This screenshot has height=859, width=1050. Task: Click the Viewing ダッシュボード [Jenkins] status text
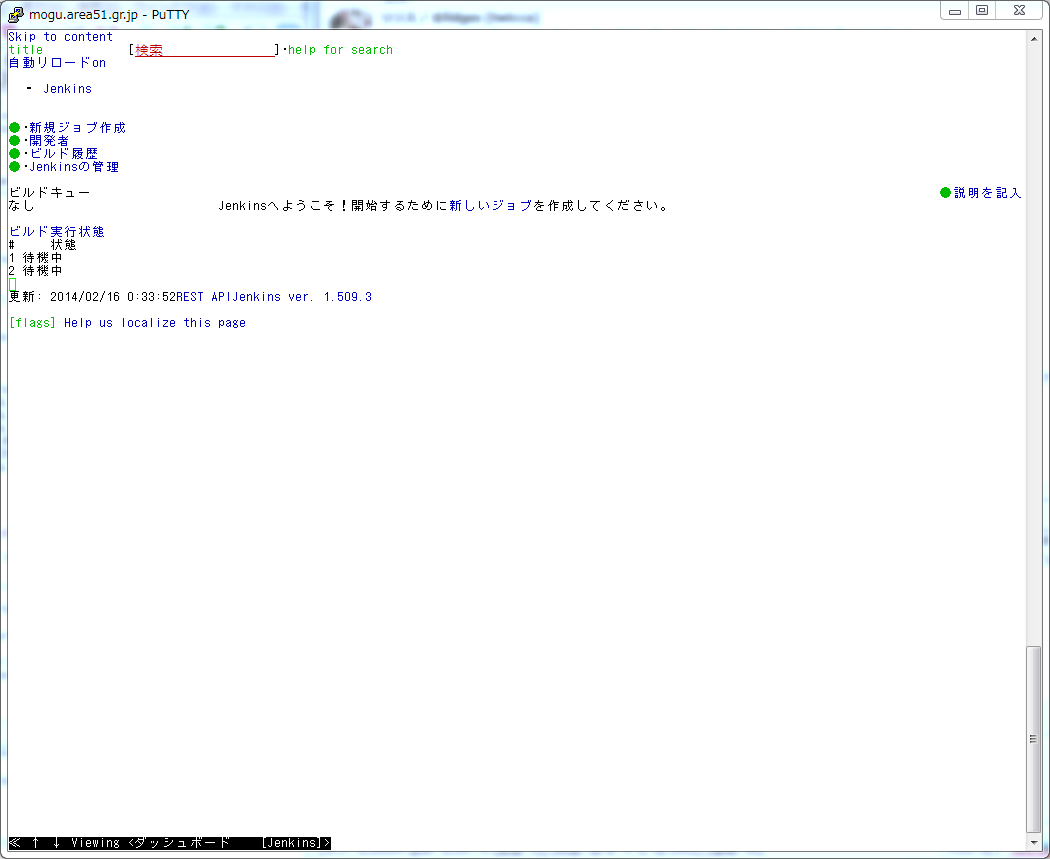201,843
